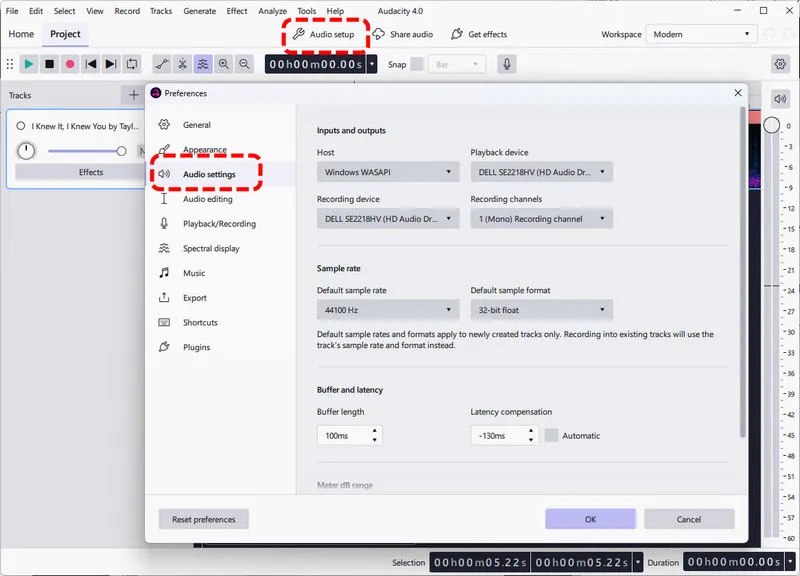Click Share audio cloud button
Image resolution: width=800 pixels, height=576 pixels.
tap(403, 34)
